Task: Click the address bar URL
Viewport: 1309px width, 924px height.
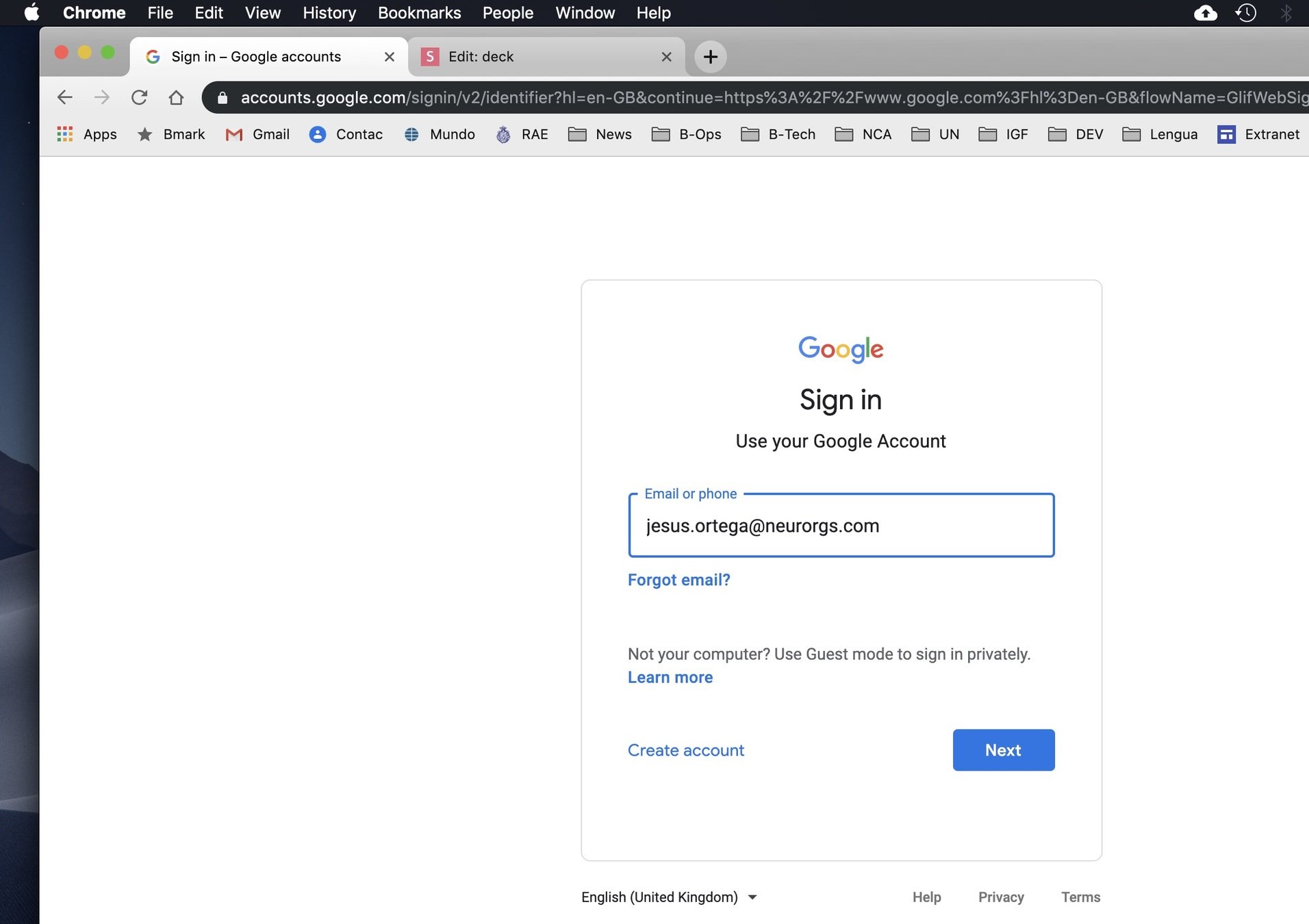Action: coord(774,98)
